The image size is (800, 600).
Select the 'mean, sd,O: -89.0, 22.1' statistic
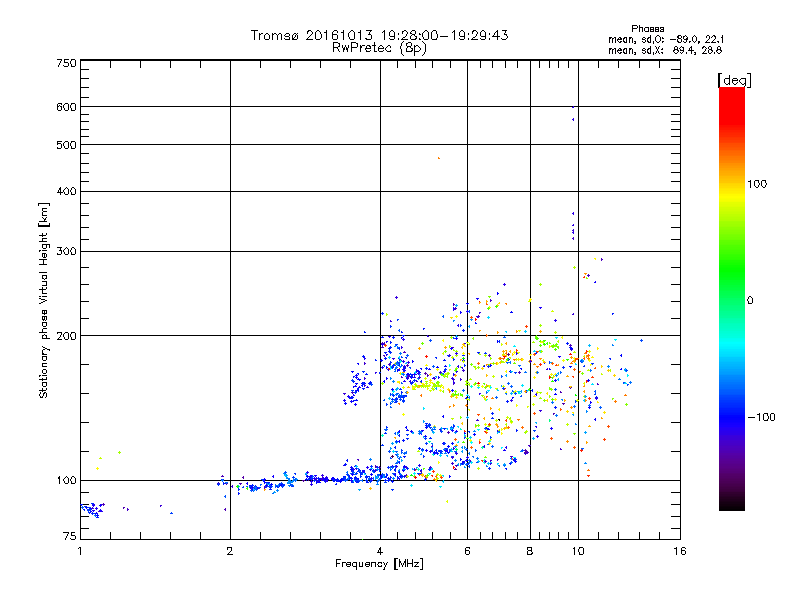tap(666, 40)
